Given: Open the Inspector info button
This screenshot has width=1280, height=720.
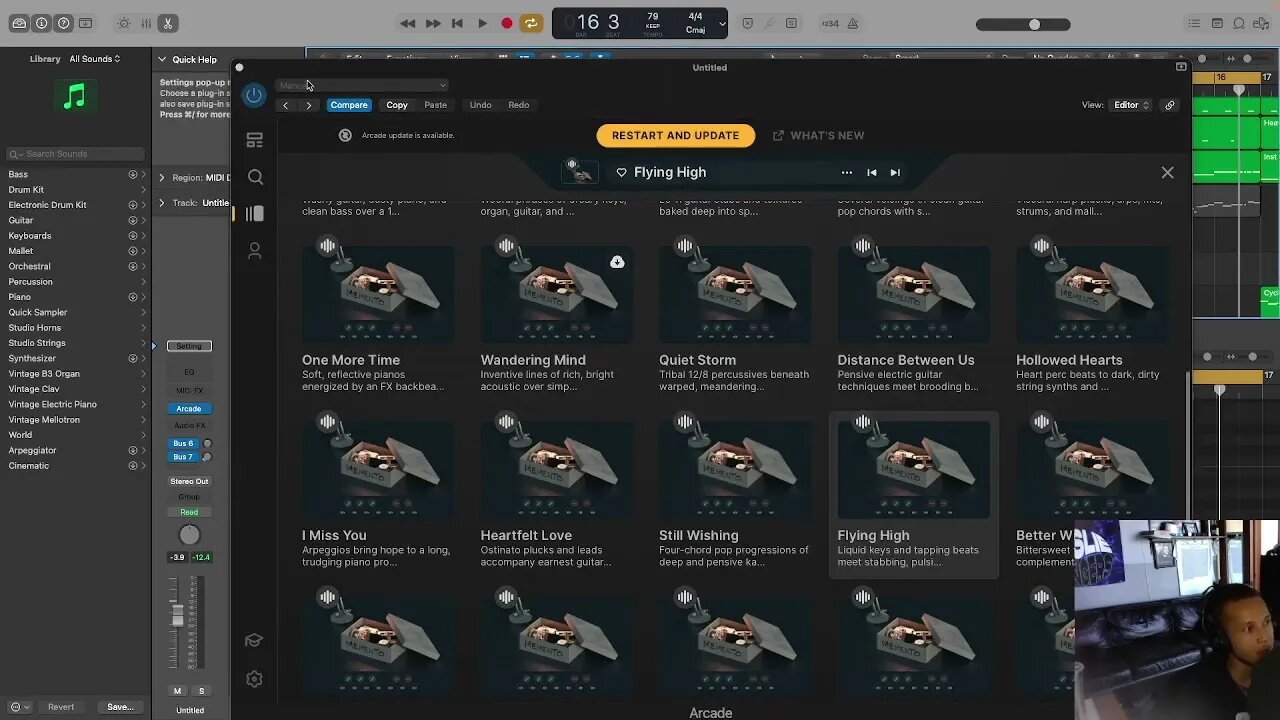Looking at the screenshot, I should click(x=41, y=23).
